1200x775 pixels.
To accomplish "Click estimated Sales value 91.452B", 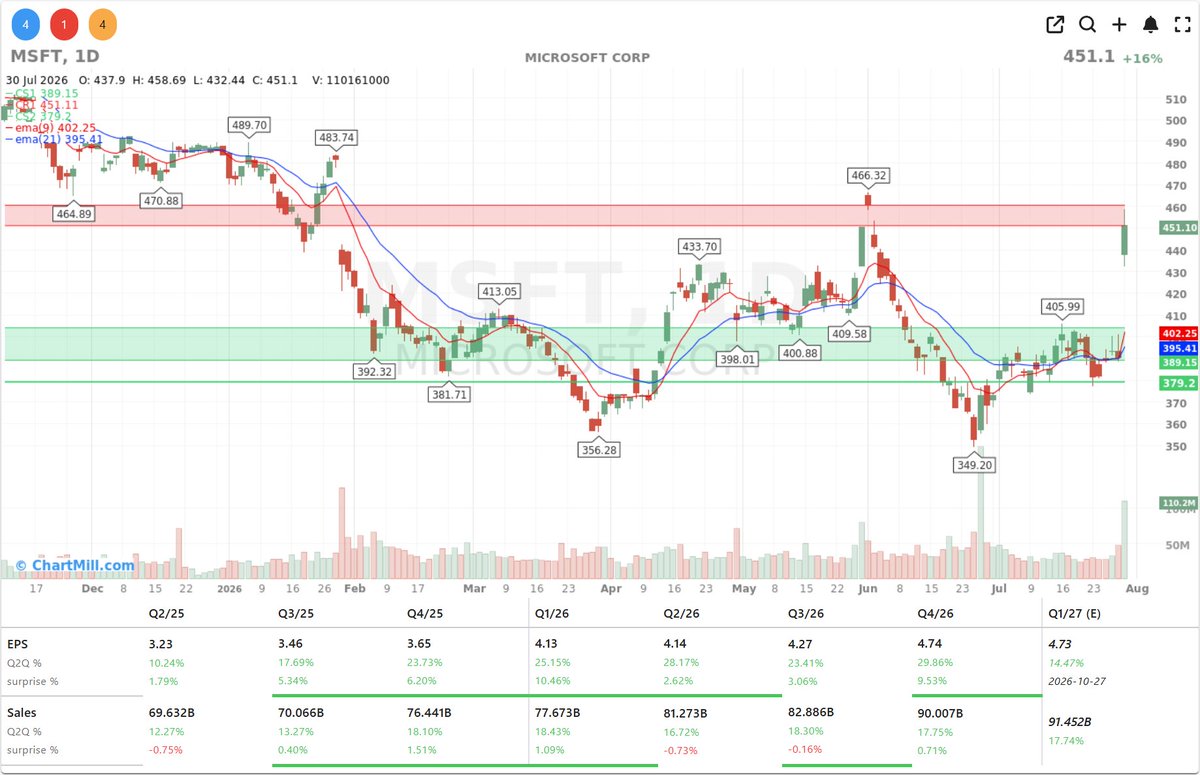I will (1070, 721).
